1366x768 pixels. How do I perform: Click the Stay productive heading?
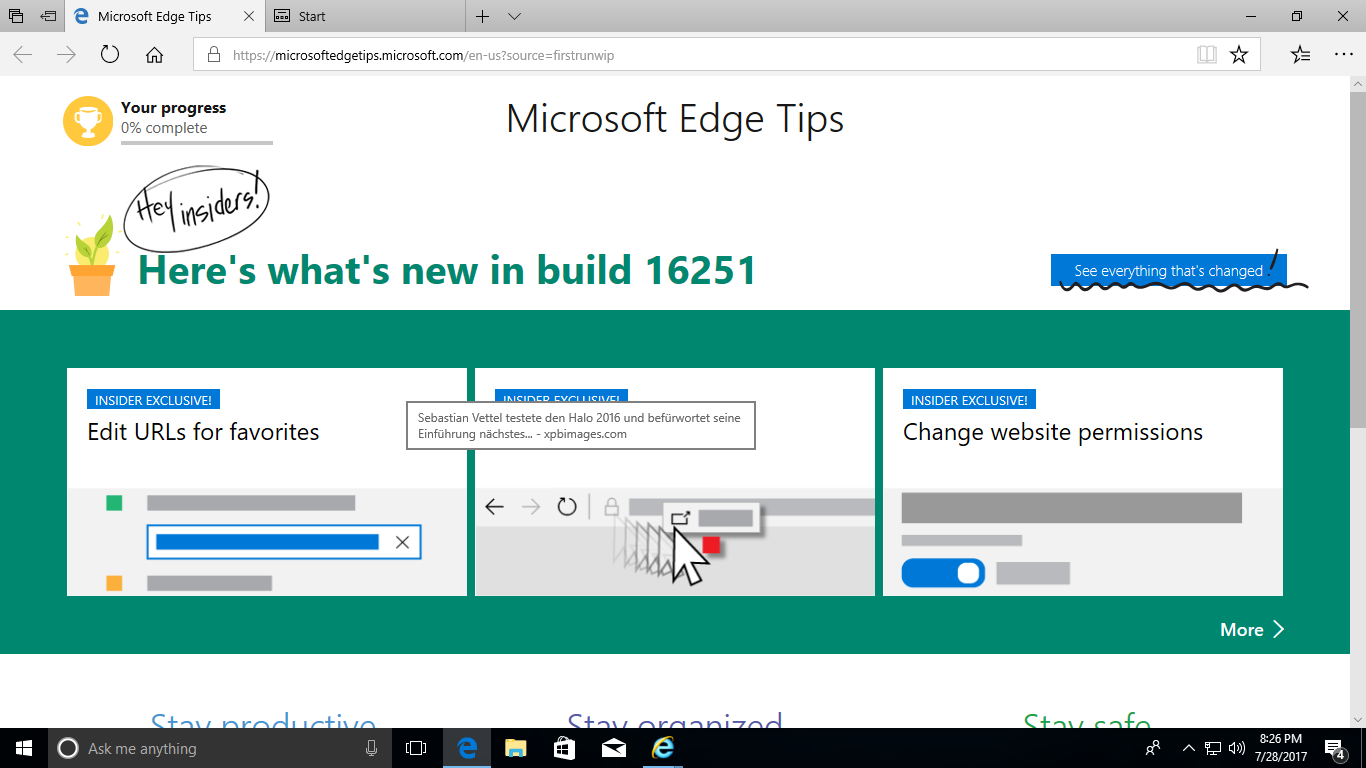pos(263,722)
